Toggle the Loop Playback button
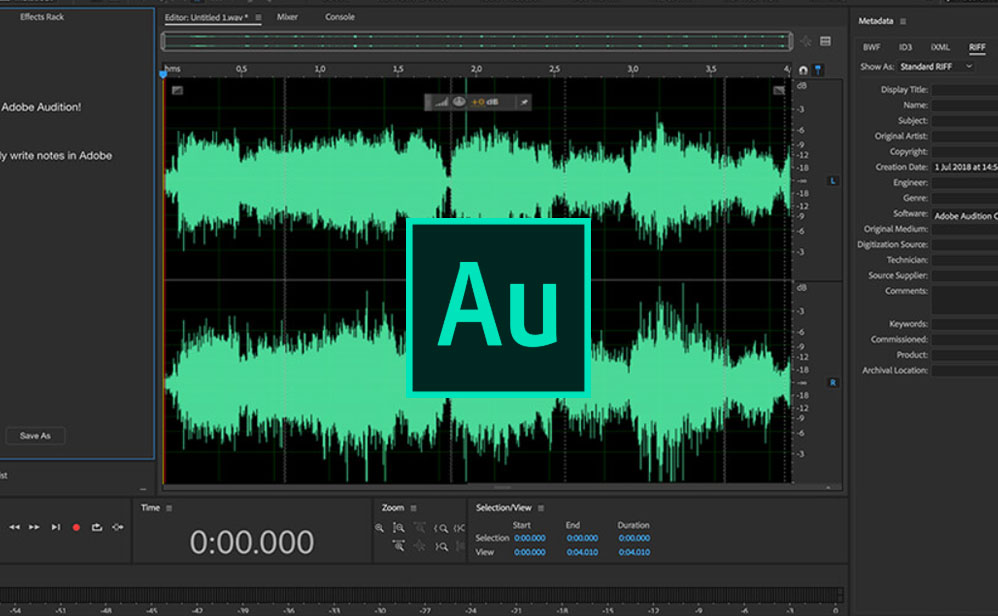This screenshot has width=998, height=616. point(97,527)
